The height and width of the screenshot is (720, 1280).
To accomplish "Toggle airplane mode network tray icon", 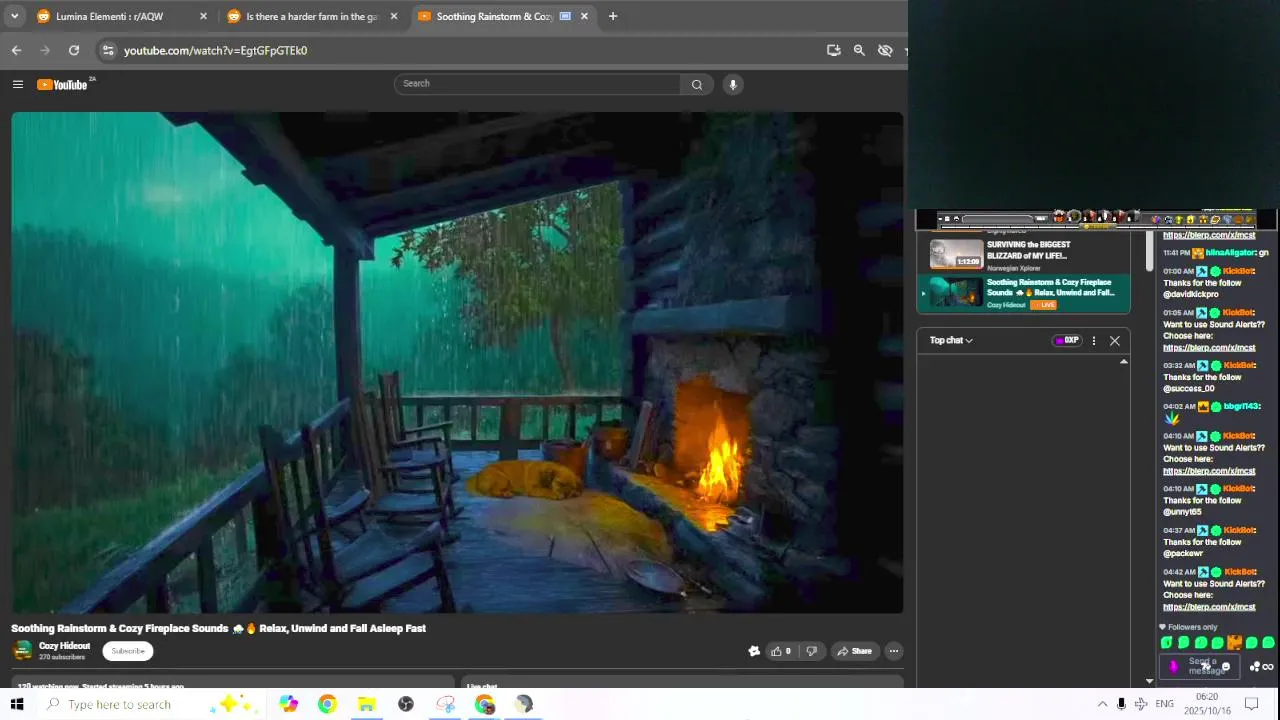I will [x=1141, y=704].
